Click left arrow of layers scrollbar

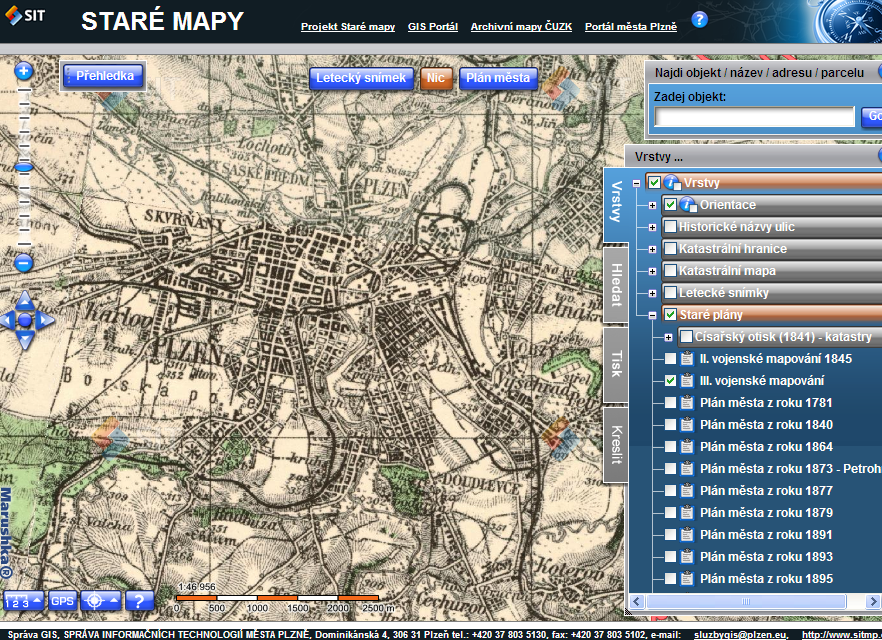[636, 601]
